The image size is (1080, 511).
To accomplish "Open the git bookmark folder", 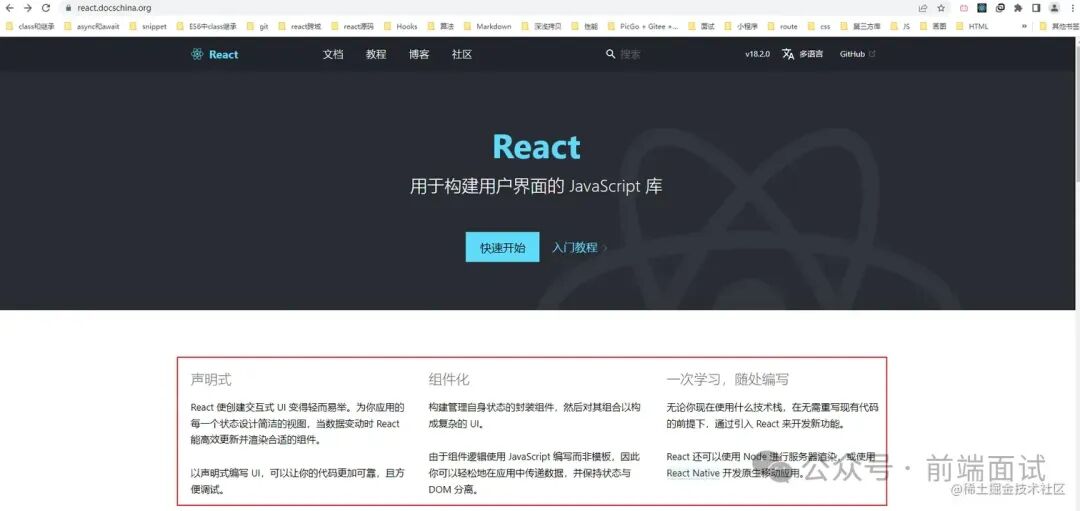I will click(257, 26).
